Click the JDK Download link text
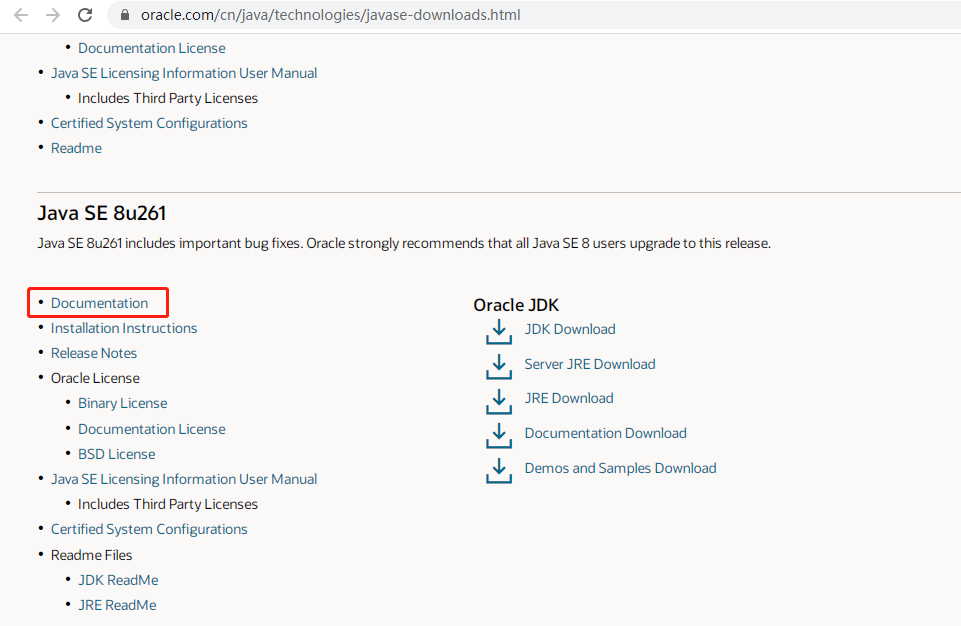The width and height of the screenshot is (961, 626). (570, 329)
